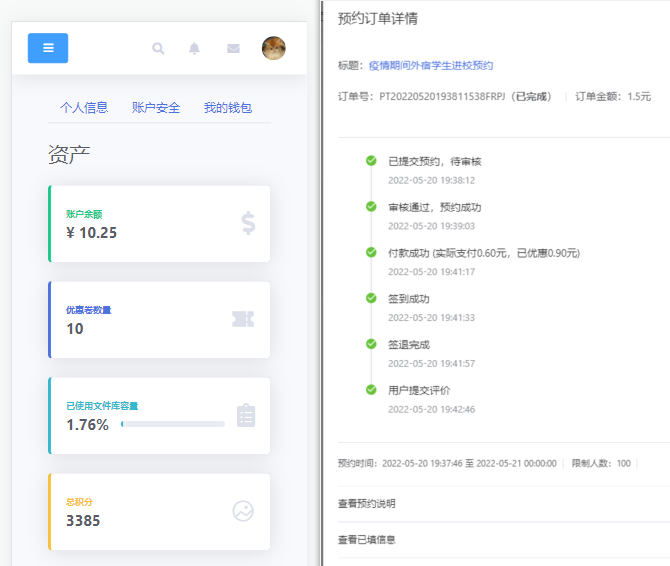Click green check beside 审核通过，预约成功
670x566 pixels.
pyautogui.click(x=371, y=206)
